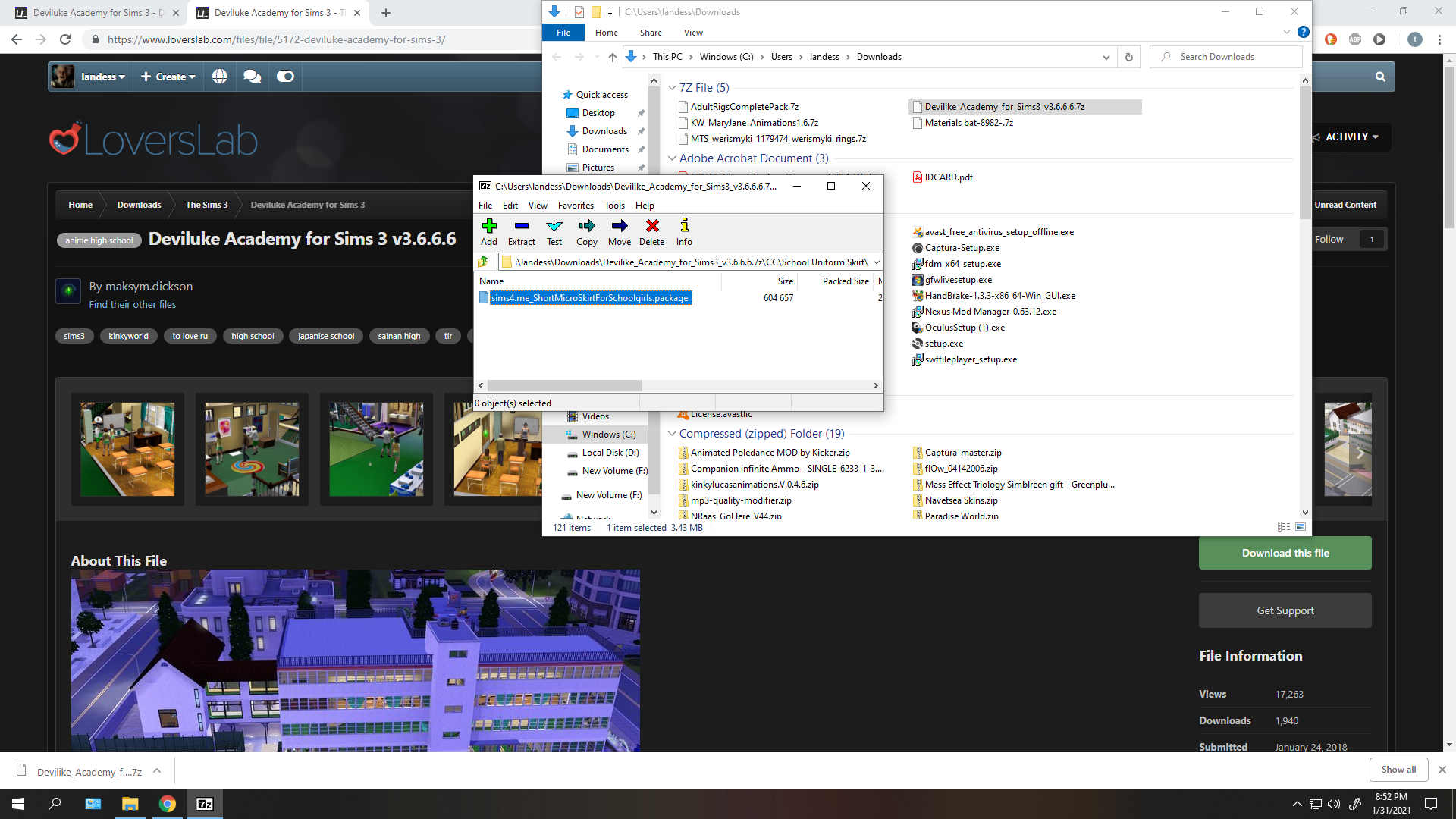This screenshot has height=819, width=1456.
Task: Open Explorer help icon
Action: coord(1303,32)
